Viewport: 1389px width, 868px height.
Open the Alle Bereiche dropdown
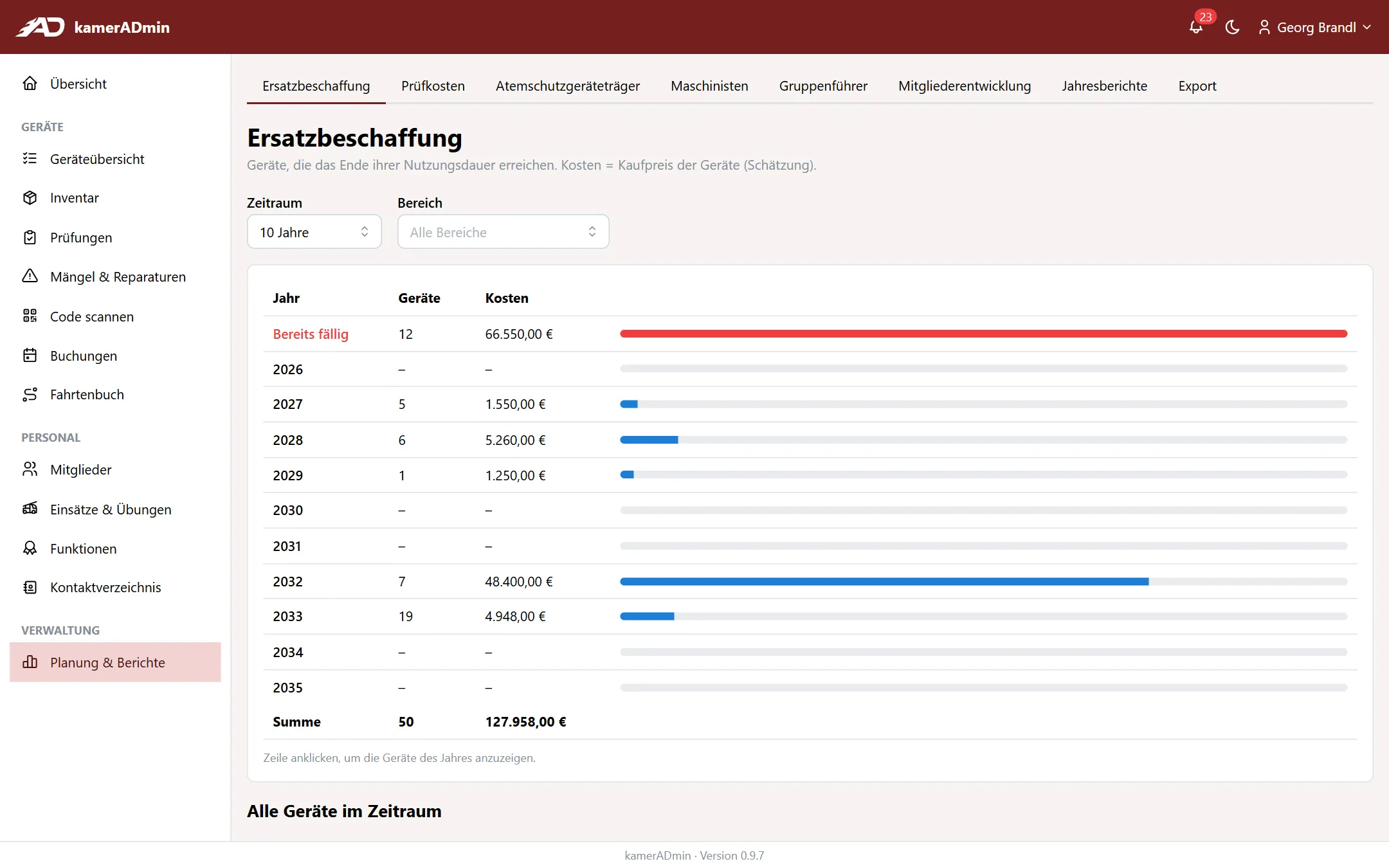coord(503,231)
